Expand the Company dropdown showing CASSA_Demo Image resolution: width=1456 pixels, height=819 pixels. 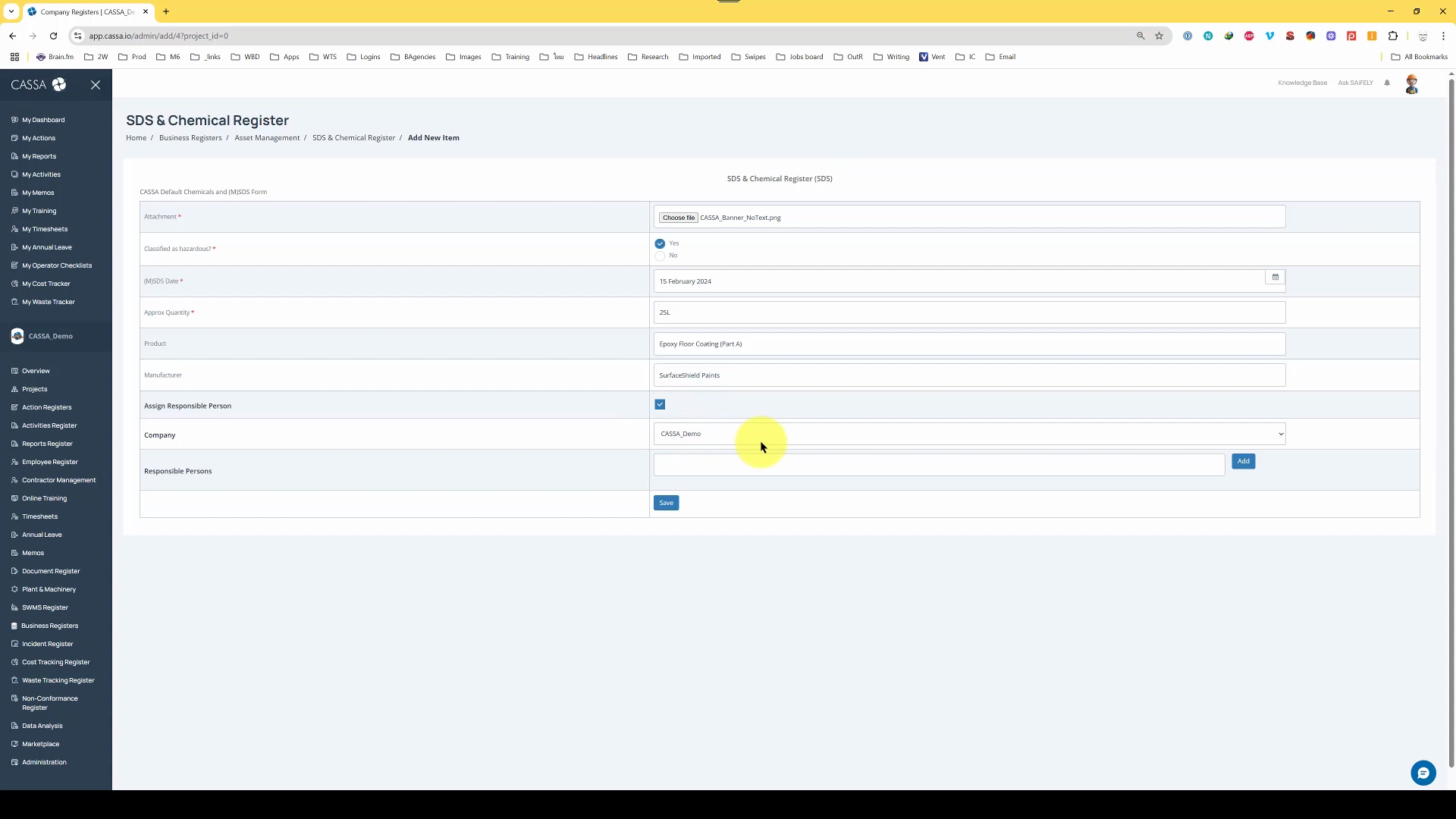click(x=968, y=434)
